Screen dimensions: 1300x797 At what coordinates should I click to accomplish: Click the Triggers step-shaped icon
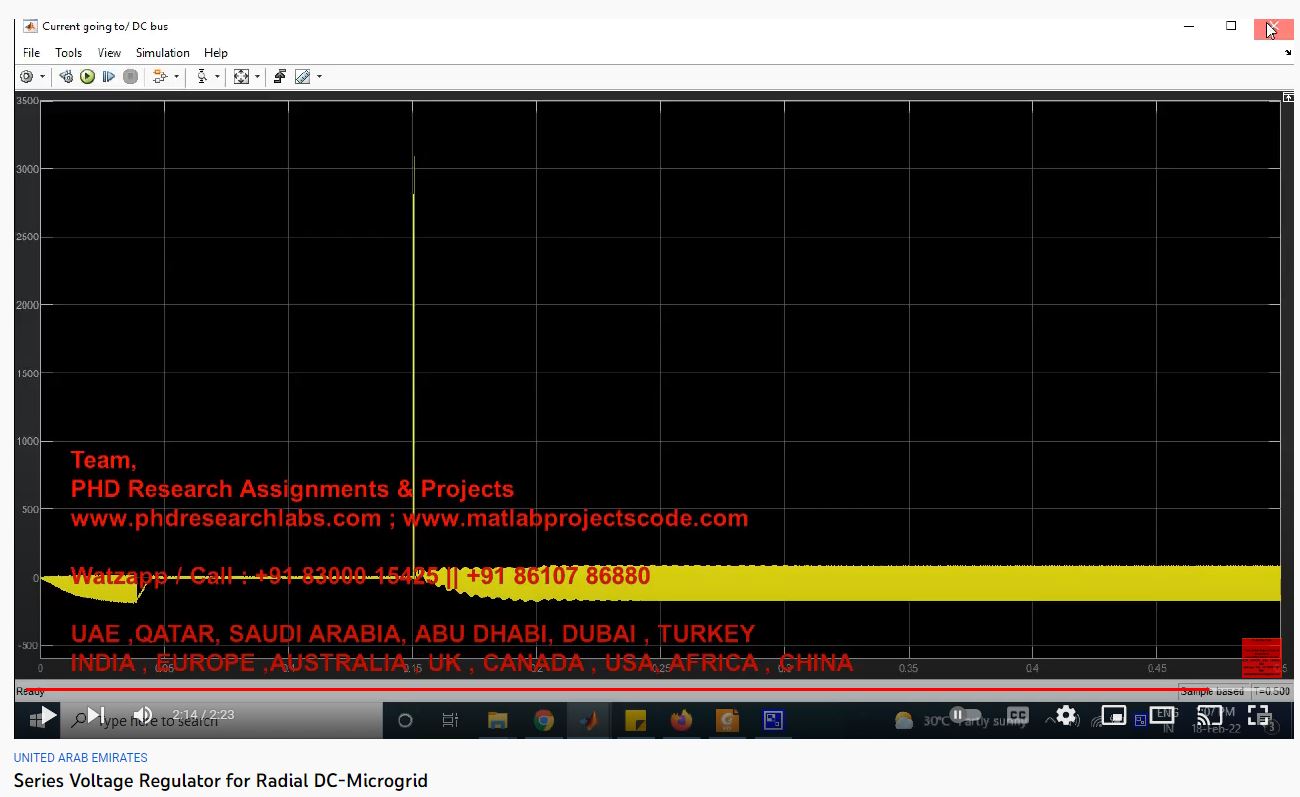(x=280, y=77)
